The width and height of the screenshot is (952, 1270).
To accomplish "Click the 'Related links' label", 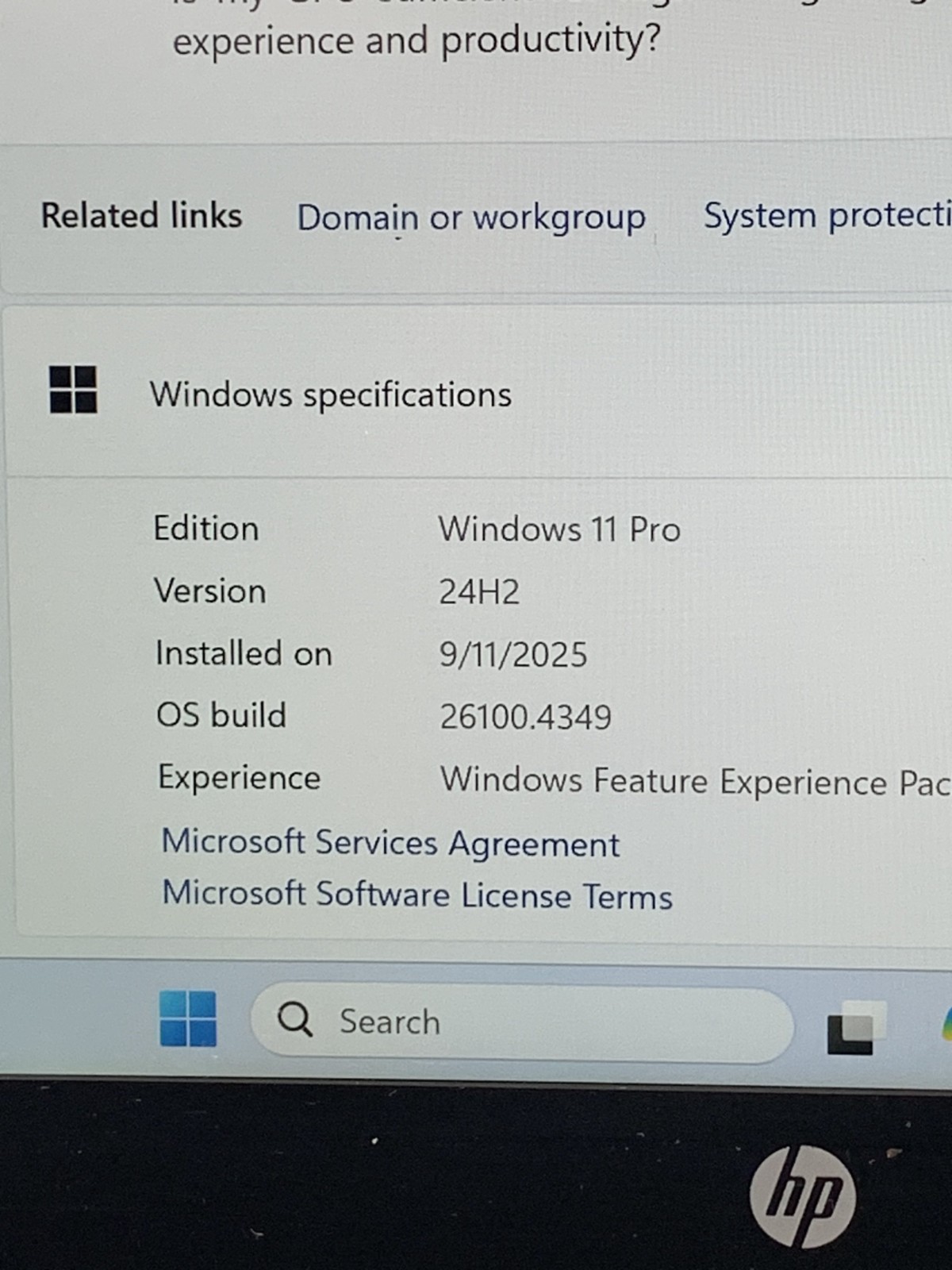I will [x=141, y=216].
